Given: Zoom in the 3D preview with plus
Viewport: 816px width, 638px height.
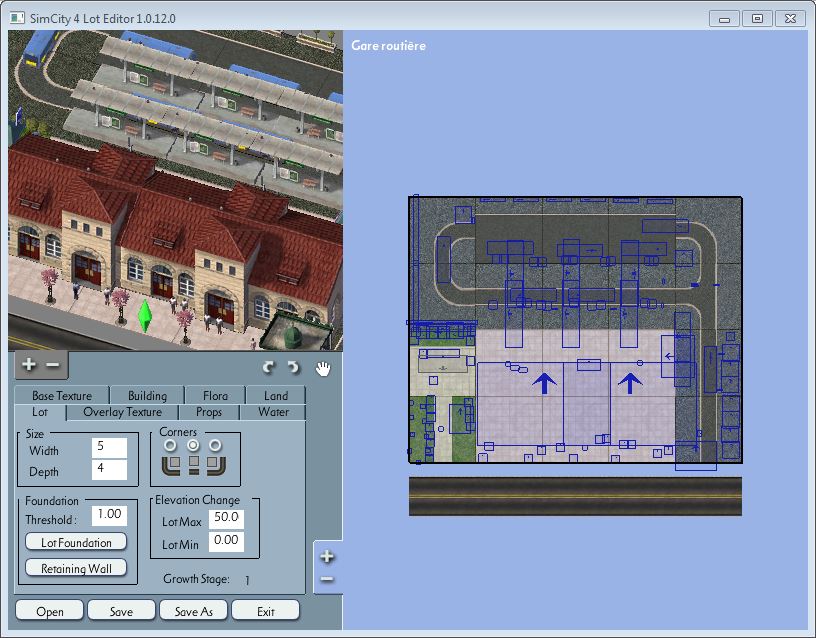Looking at the screenshot, I should point(29,365).
